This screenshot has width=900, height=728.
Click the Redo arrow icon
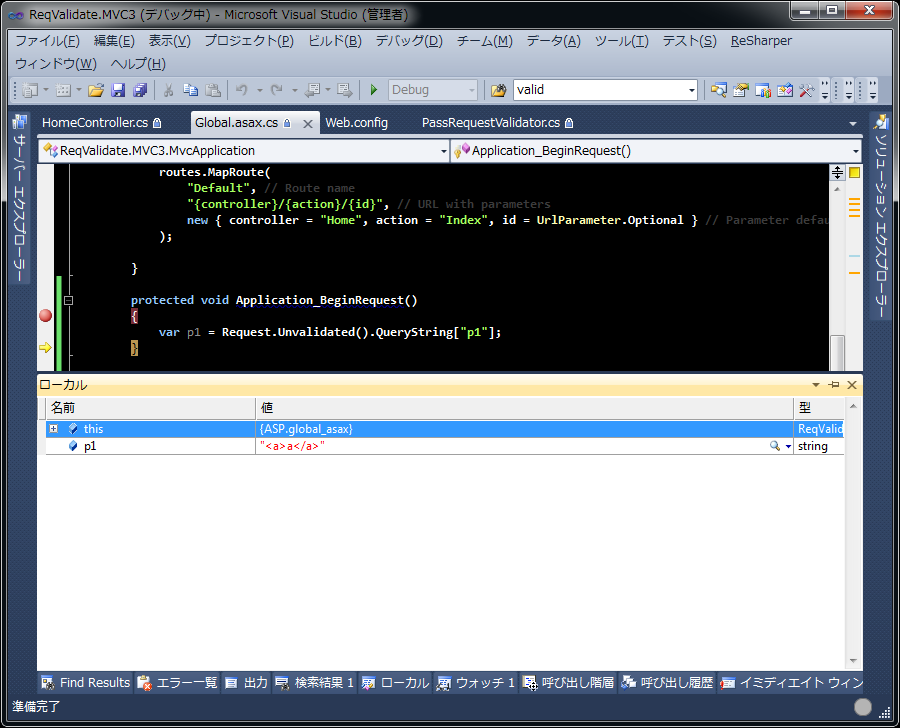(x=277, y=90)
